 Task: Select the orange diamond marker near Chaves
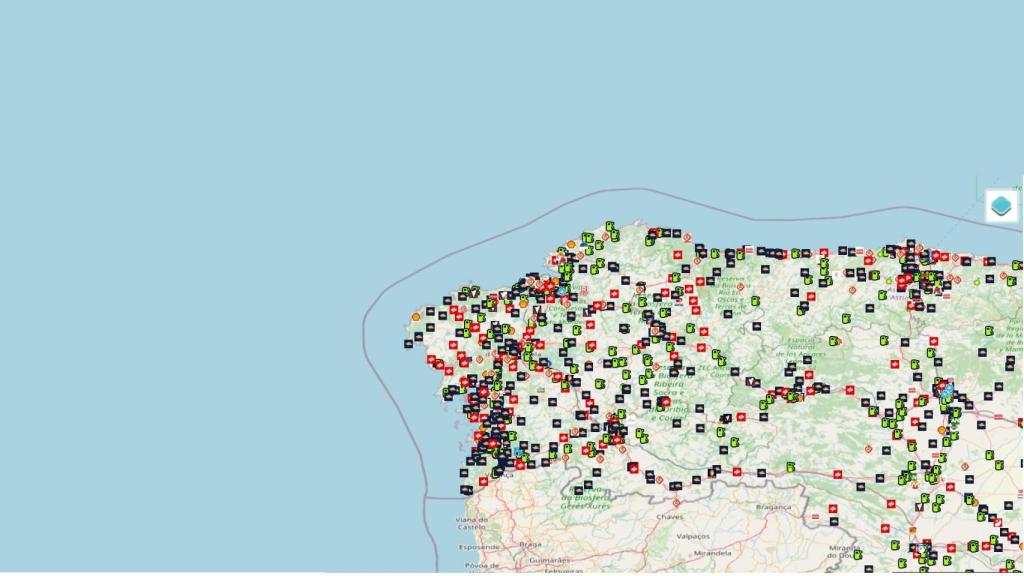(x=675, y=502)
